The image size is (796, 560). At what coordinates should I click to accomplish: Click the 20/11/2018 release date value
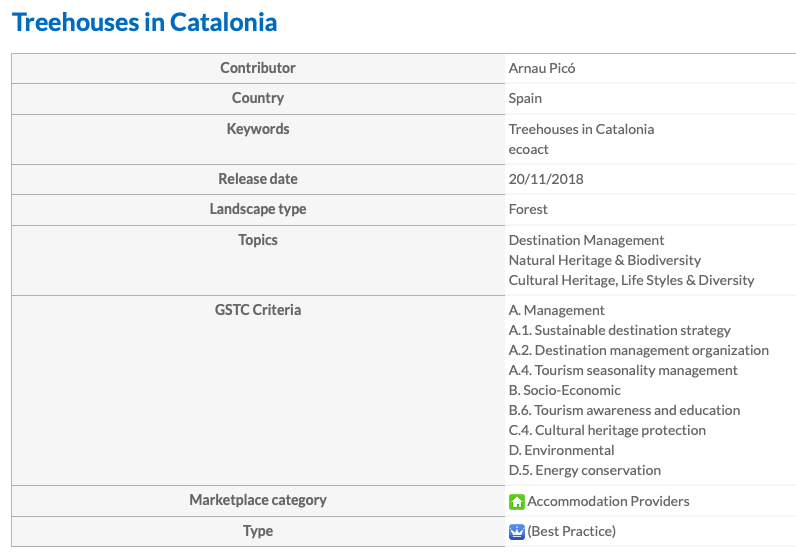click(546, 179)
